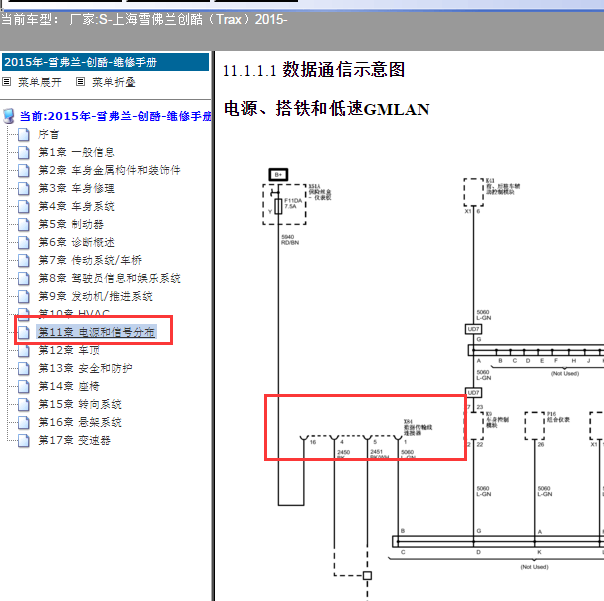604x601 pixels.
Task: Click the page icon beside 第17章
Action: pos(24,441)
